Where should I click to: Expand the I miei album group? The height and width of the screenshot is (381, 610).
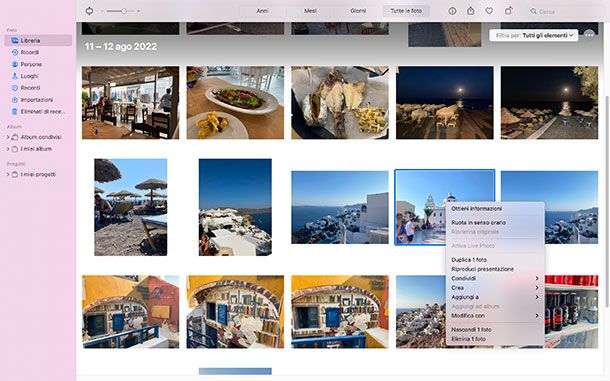[8, 149]
